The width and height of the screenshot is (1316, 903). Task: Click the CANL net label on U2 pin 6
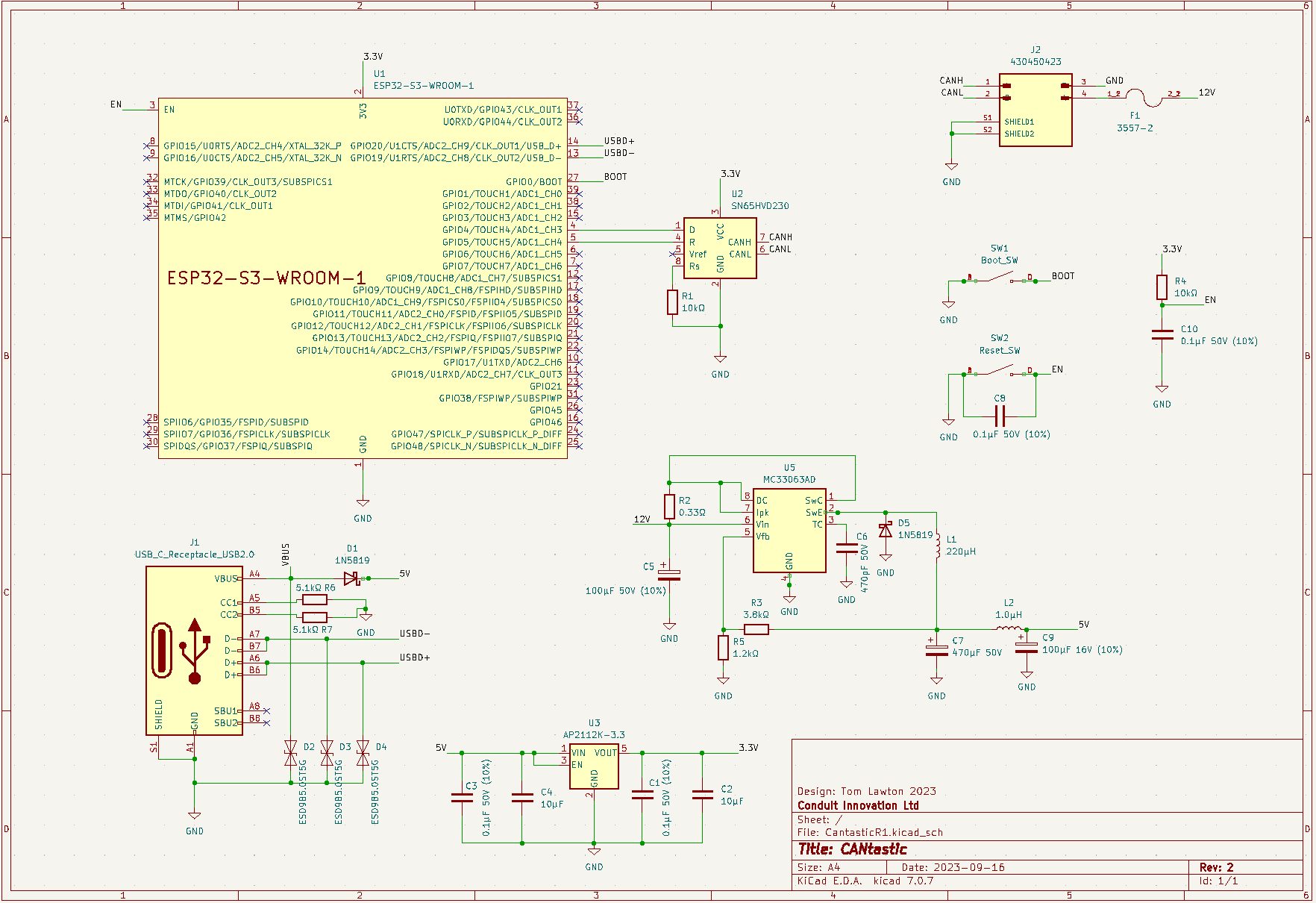pos(780,249)
